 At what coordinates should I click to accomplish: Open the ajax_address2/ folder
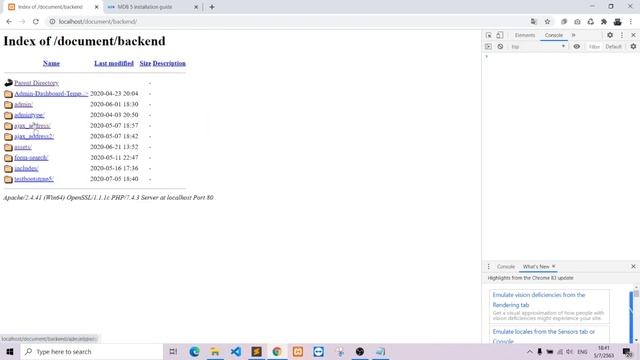pyautogui.click(x=34, y=136)
